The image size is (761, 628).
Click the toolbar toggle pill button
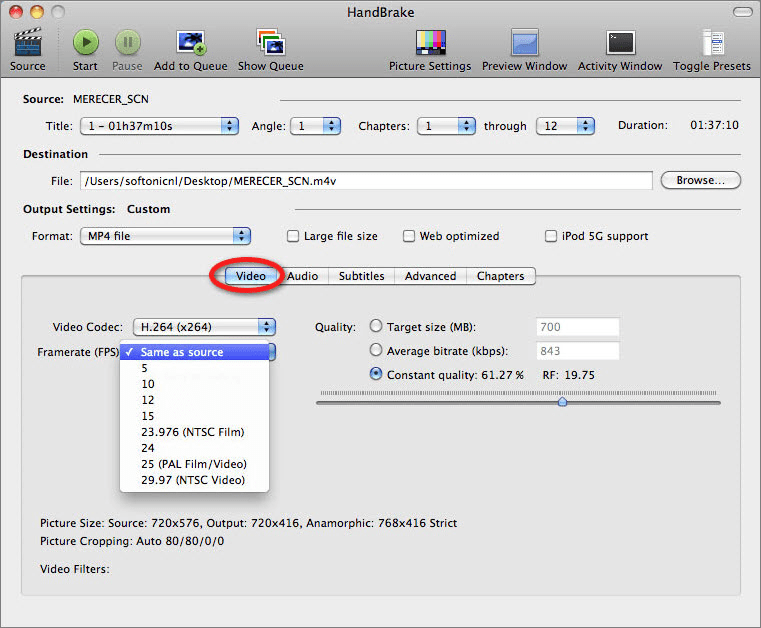click(742, 12)
